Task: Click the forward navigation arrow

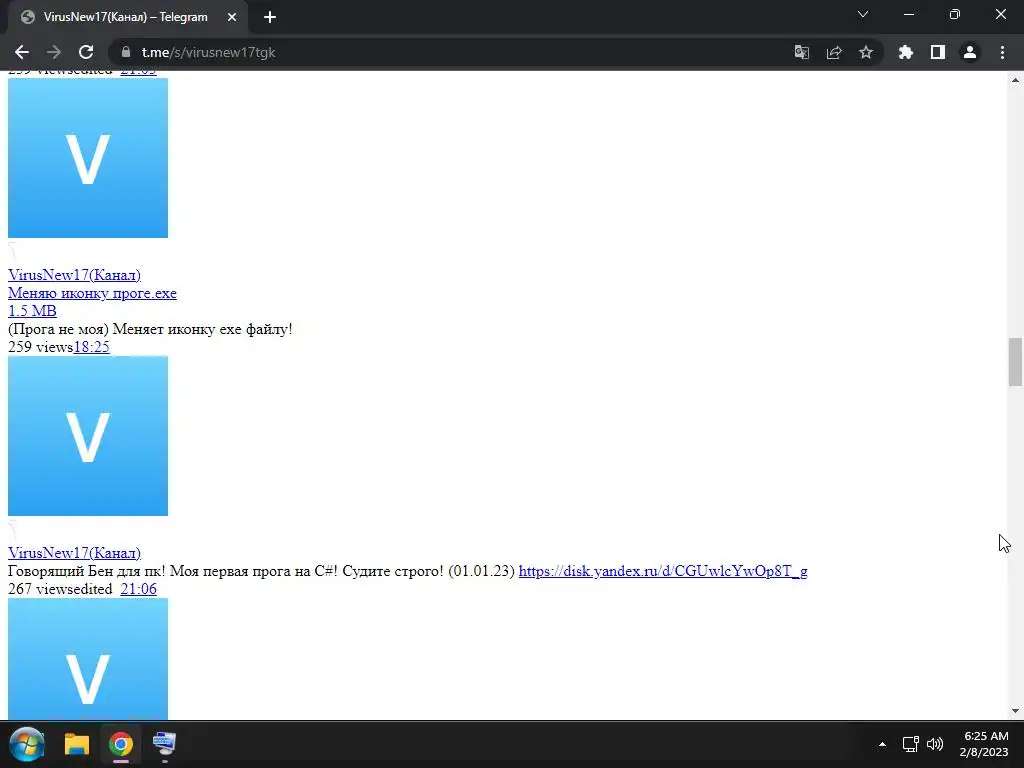Action: [54, 52]
